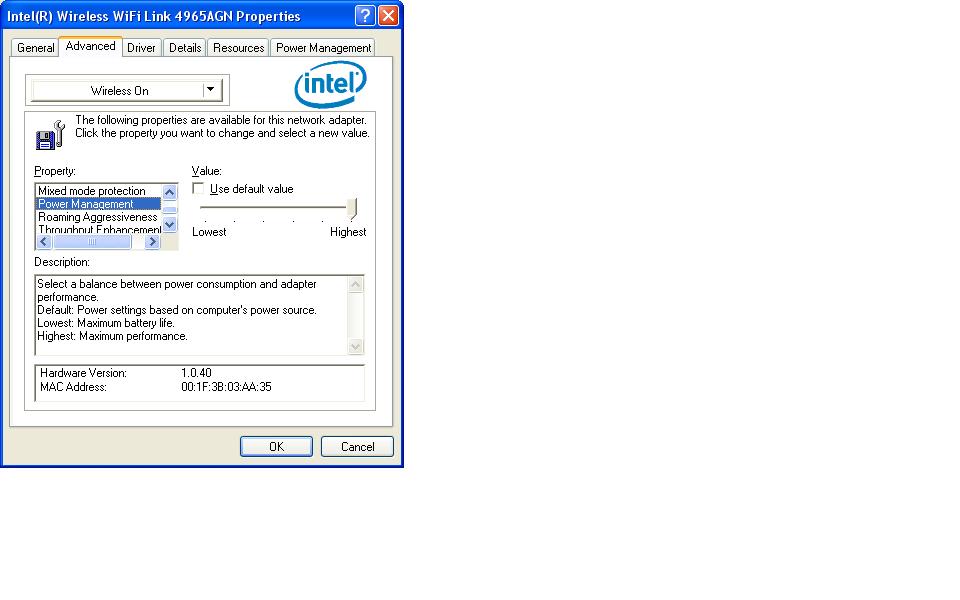Click the Wireless On combo box
This screenshot has height=600, width=960.
(127, 91)
